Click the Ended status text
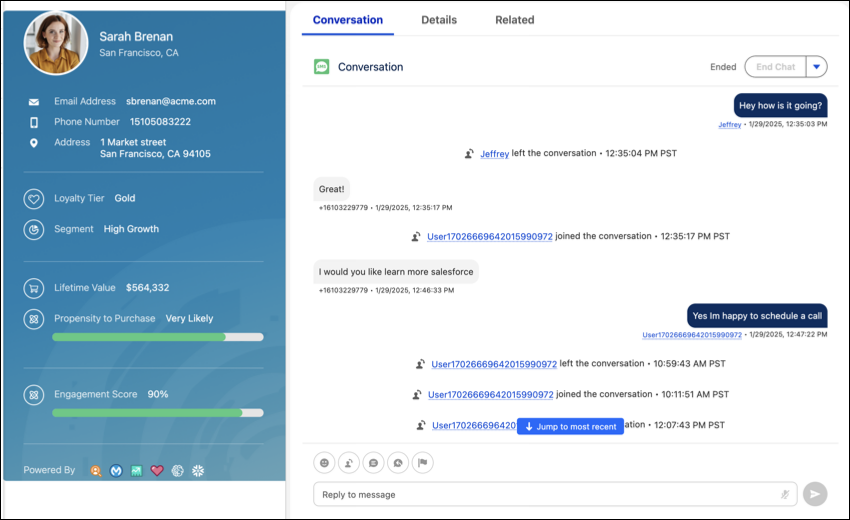Viewport: 850px width, 520px height. point(723,67)
